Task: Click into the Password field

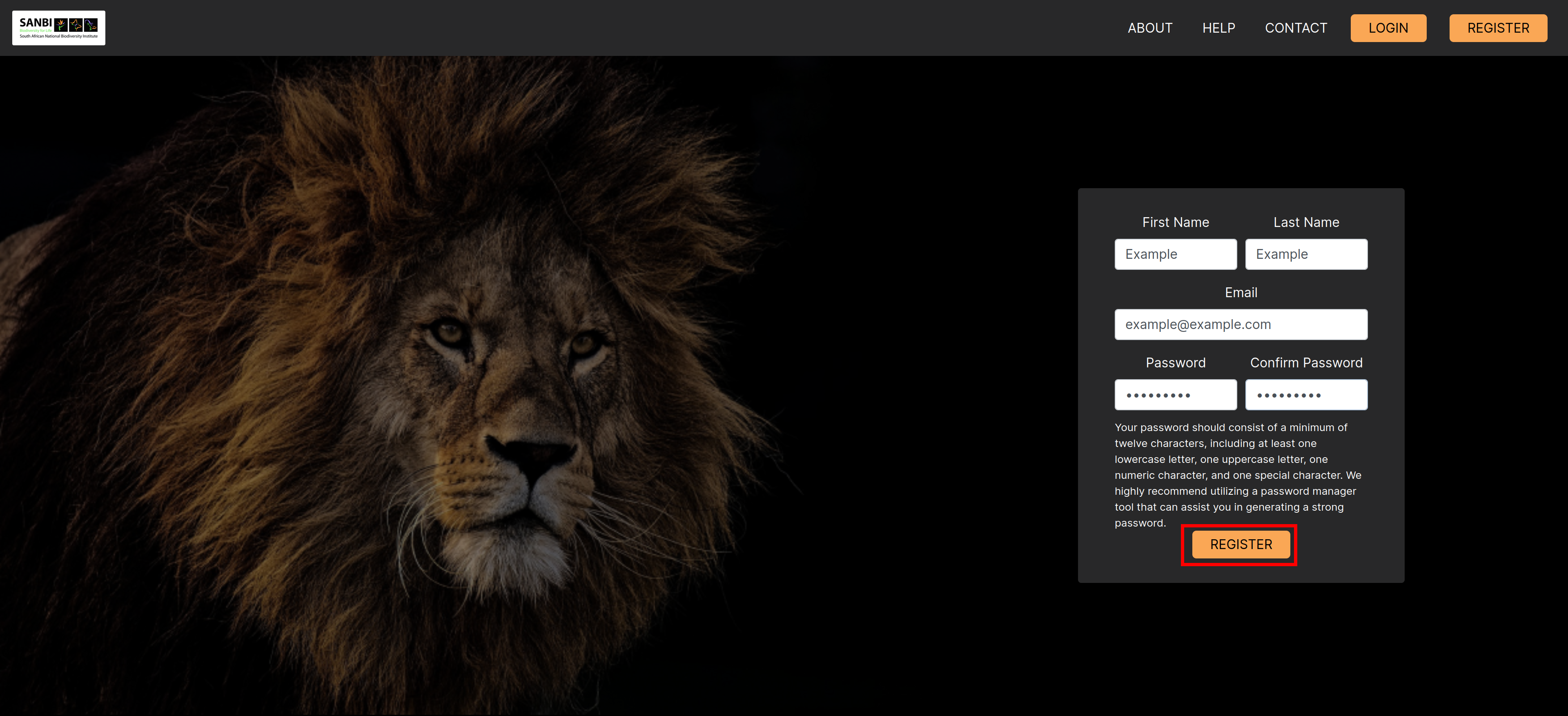Action: (x=1175, y=395)
